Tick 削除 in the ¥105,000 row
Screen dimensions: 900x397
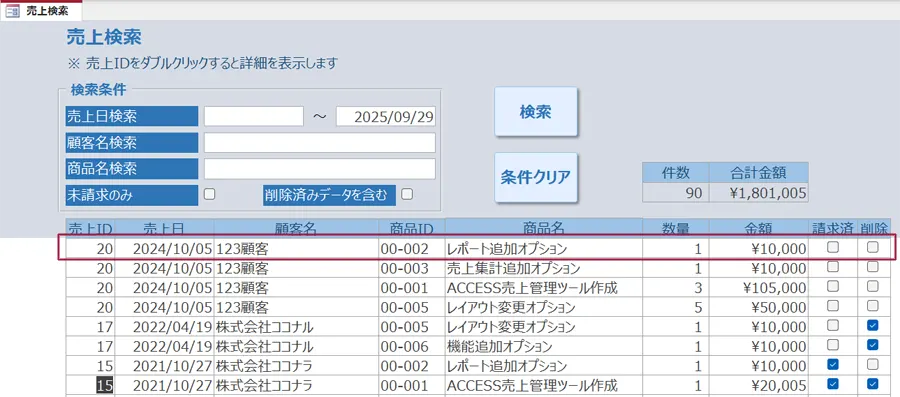[872, 286]
